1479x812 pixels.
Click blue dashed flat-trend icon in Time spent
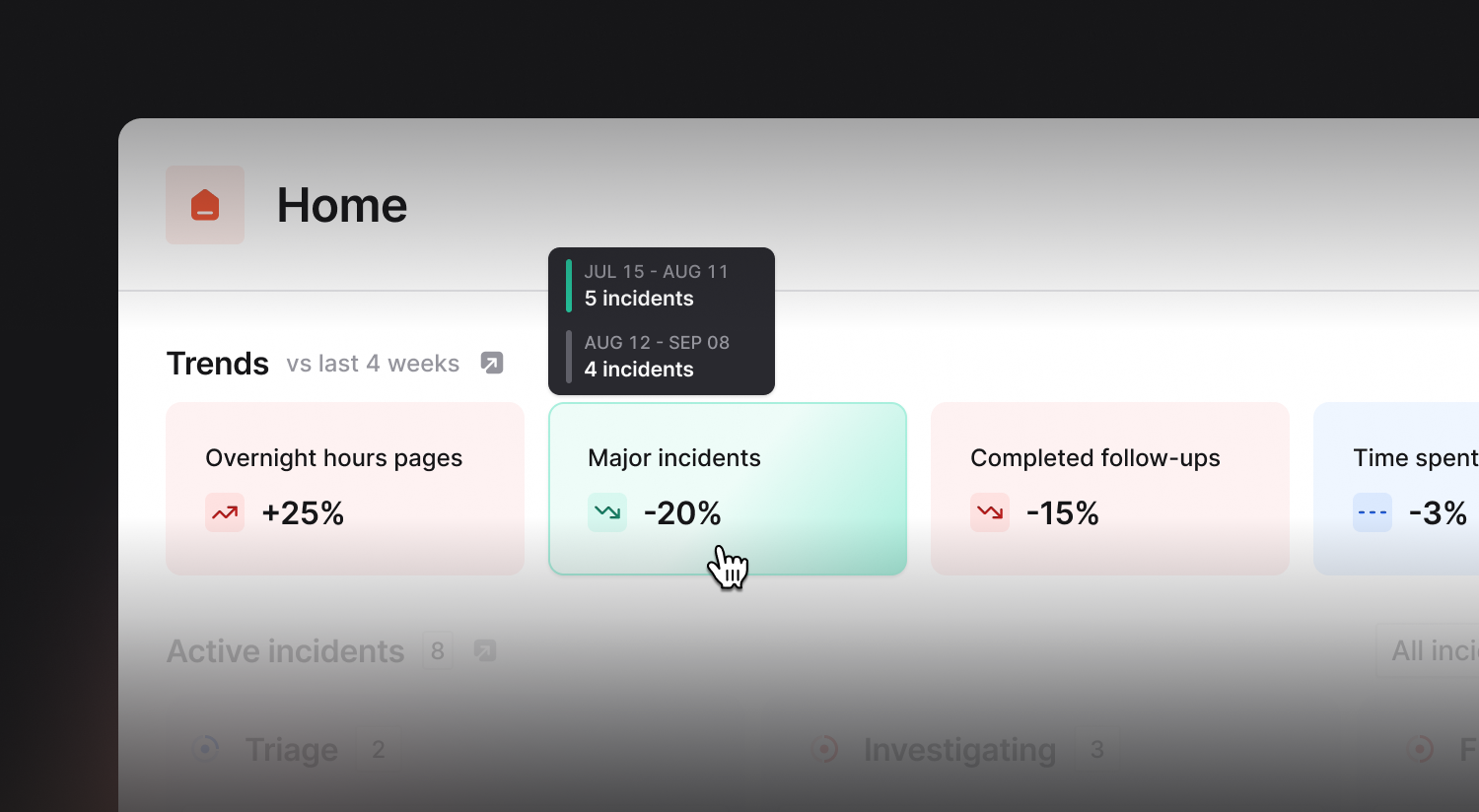(1373, 512)
